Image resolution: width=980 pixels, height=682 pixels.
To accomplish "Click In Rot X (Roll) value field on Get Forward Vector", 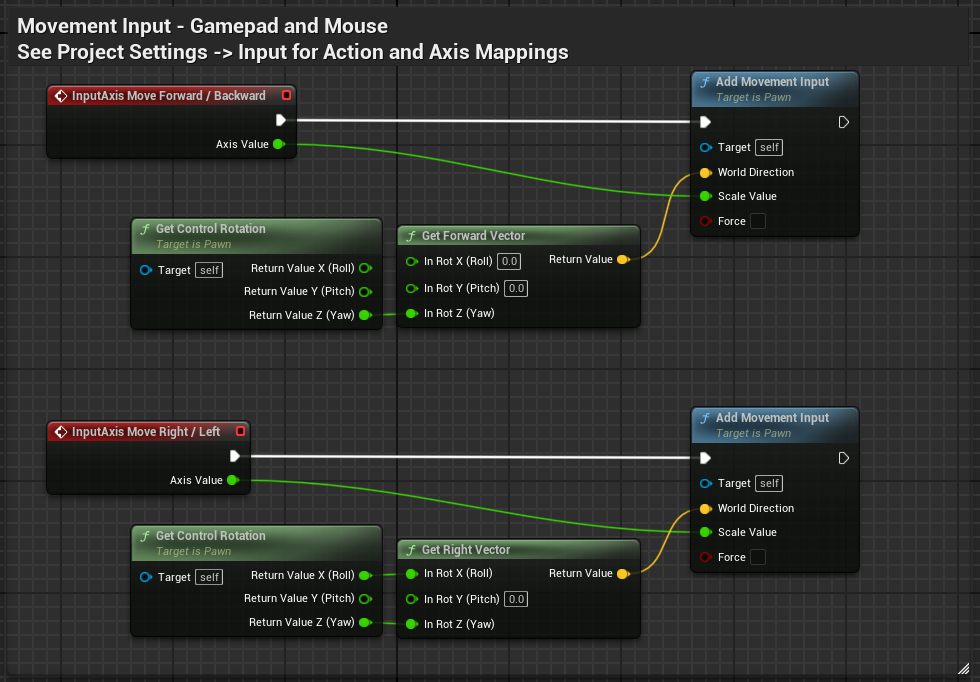I will 510,262.
